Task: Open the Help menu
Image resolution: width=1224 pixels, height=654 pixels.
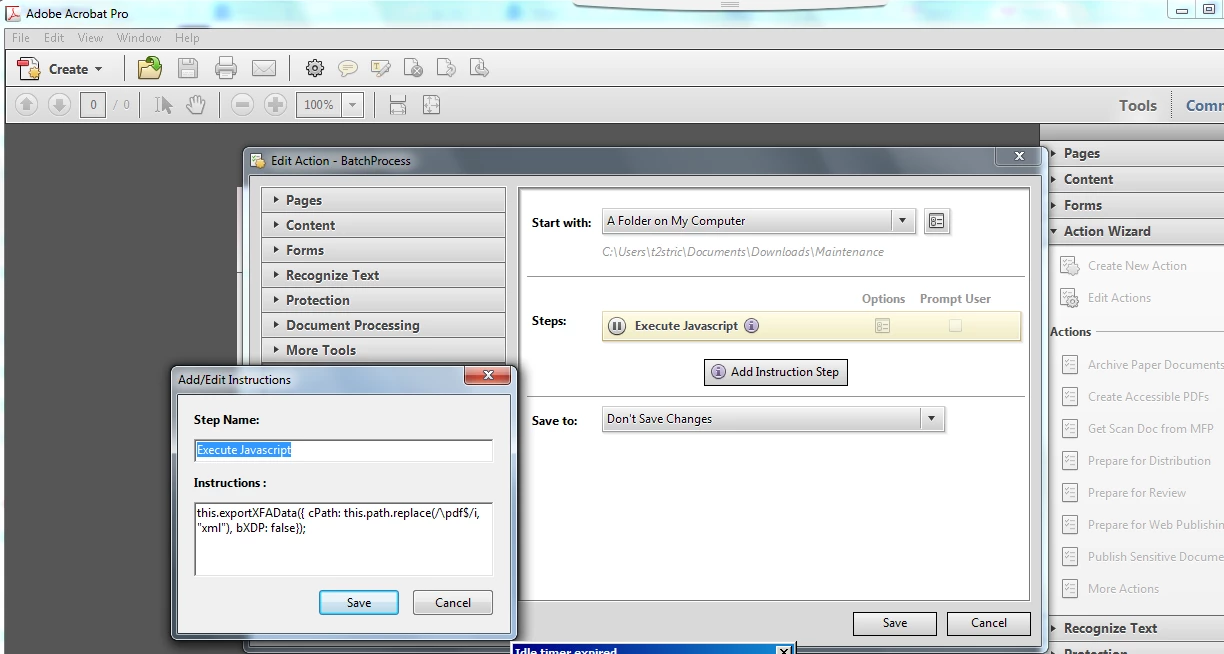Action: (x=187, y=38)
